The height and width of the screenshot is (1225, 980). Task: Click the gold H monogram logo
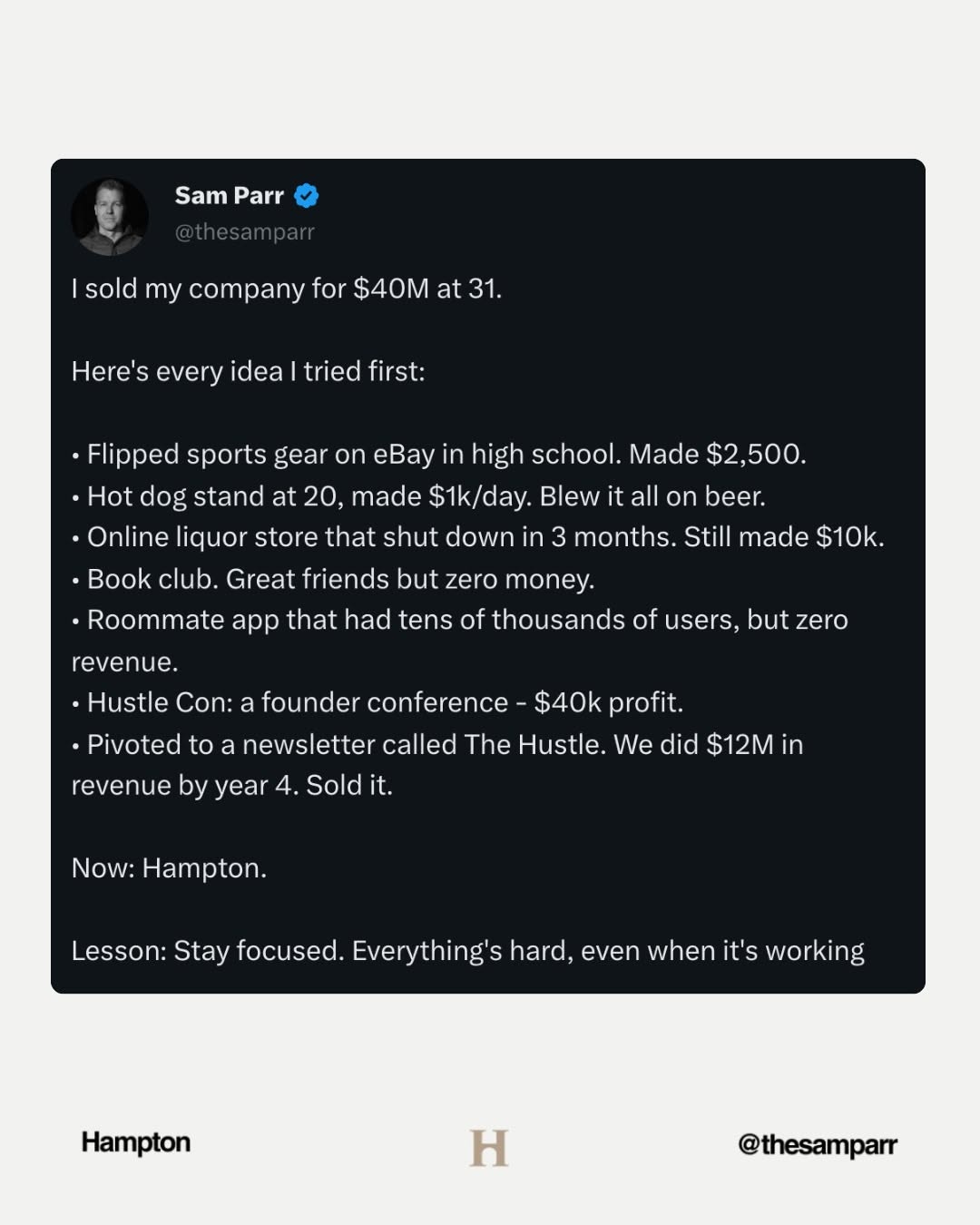tap(488, 1148)
